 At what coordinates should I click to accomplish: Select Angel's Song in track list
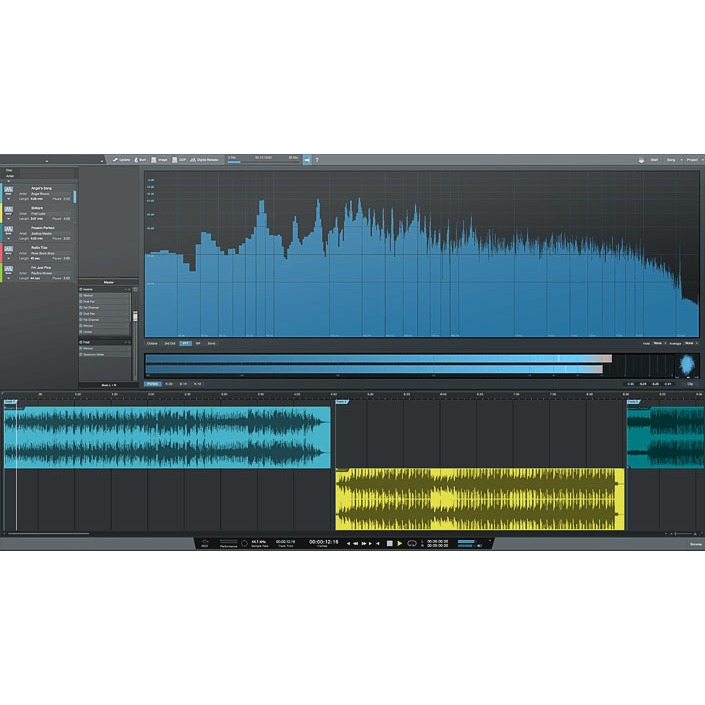(x=43, y=188)
